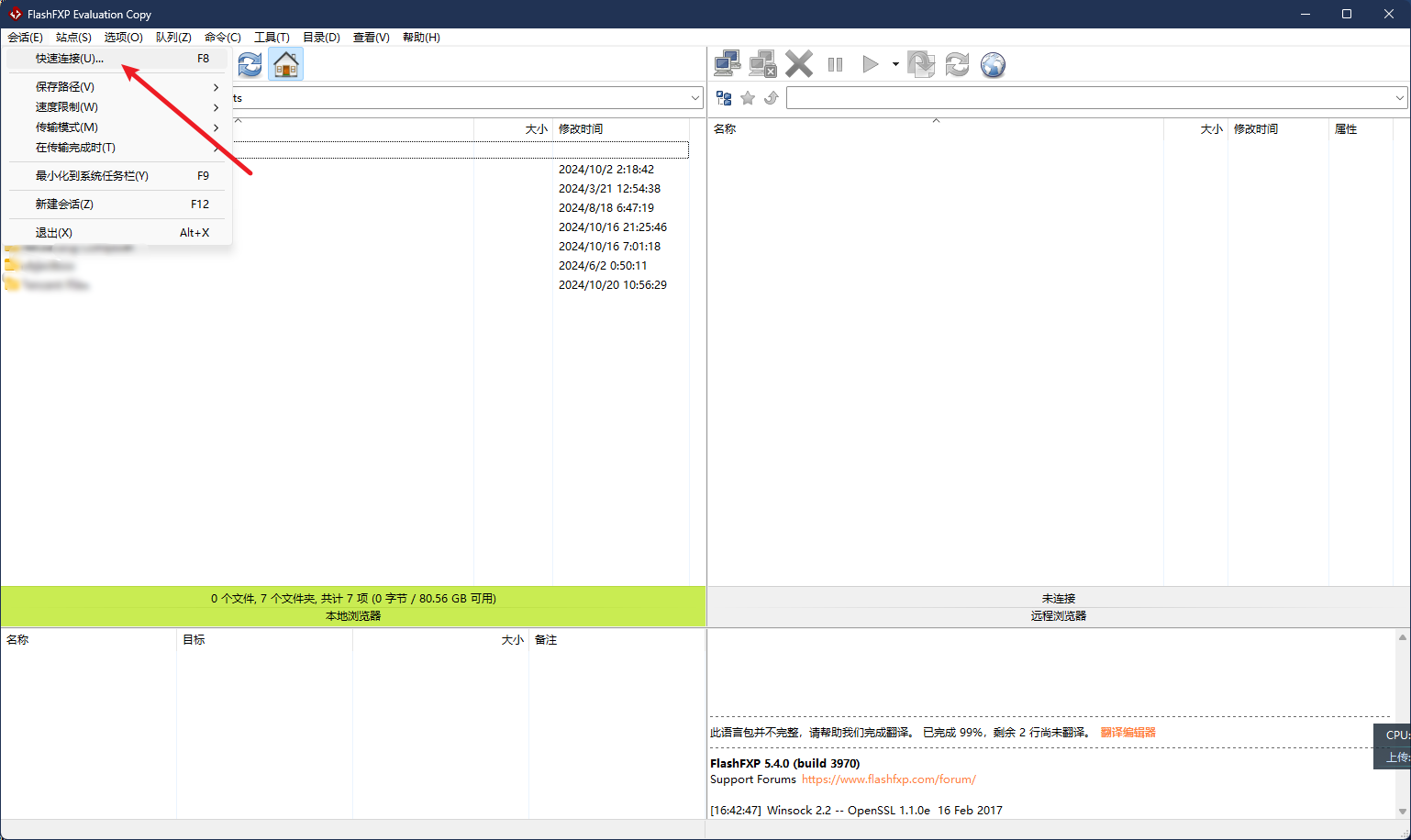The width and height of the screenshot is (1411, 840).
Task: Click the remote pane refresh icon
Action: tap(957, 64)
